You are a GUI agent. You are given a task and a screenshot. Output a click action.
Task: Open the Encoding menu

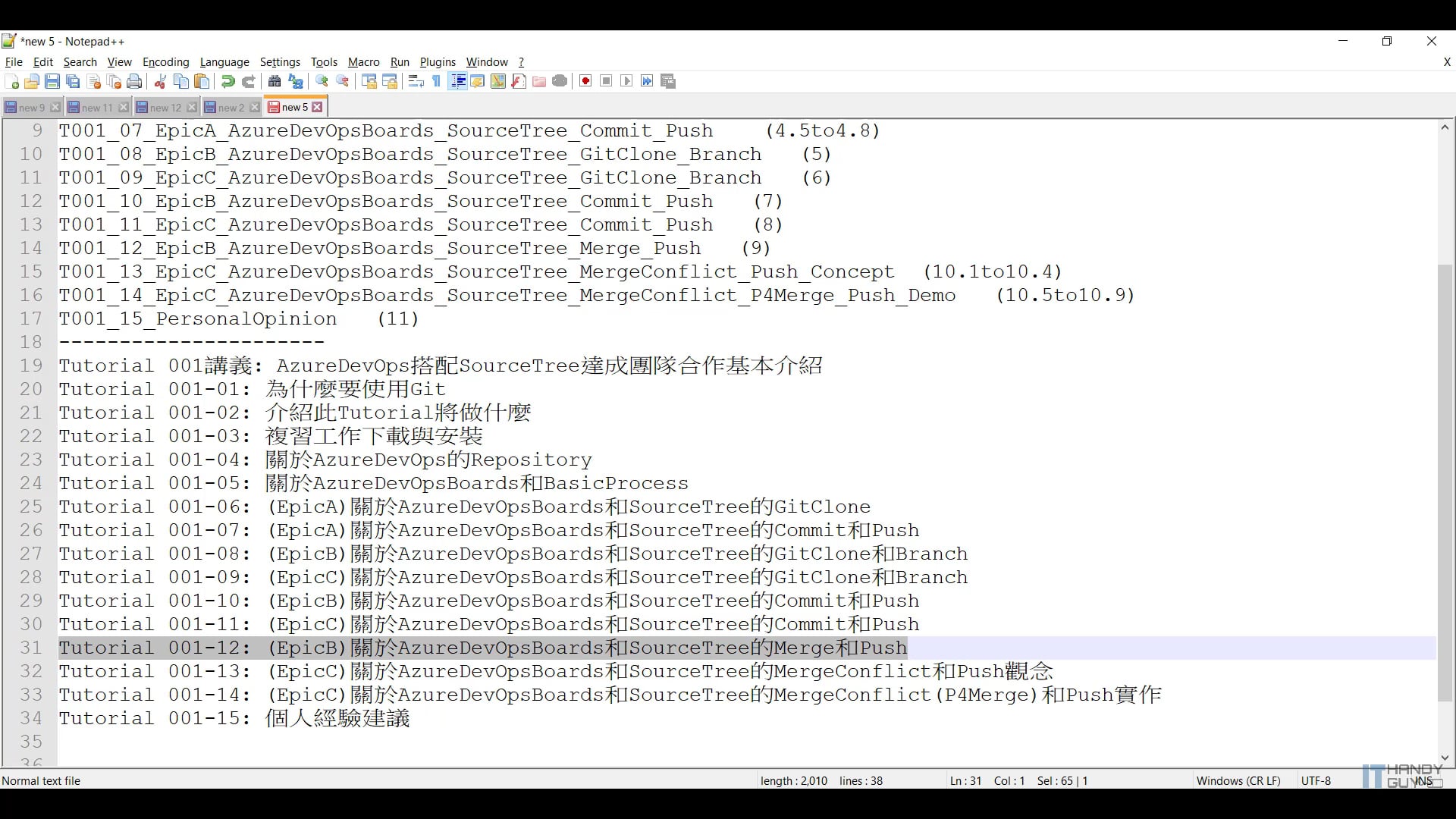(165, 62)
